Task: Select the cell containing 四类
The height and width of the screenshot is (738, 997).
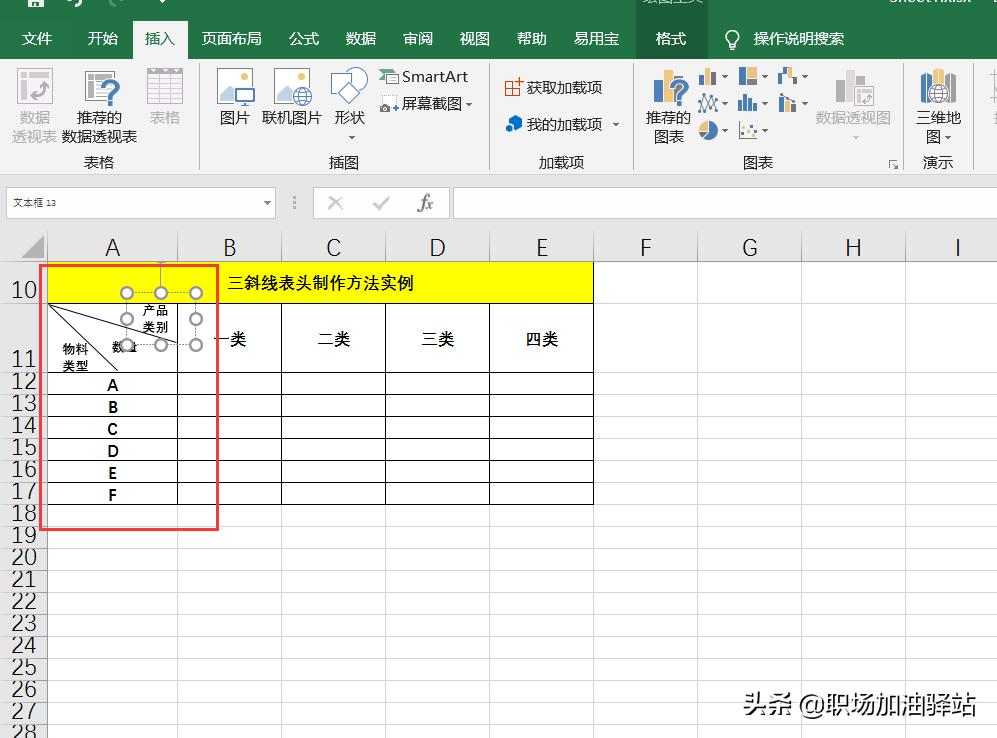Action: click(541, 338)
